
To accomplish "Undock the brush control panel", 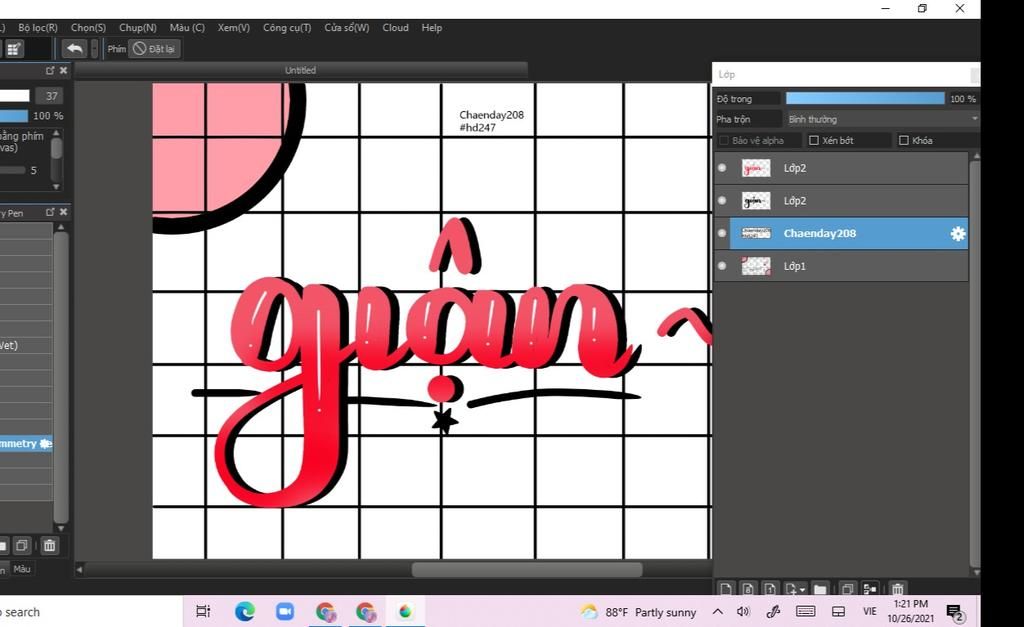I will [x=50, y=70].
